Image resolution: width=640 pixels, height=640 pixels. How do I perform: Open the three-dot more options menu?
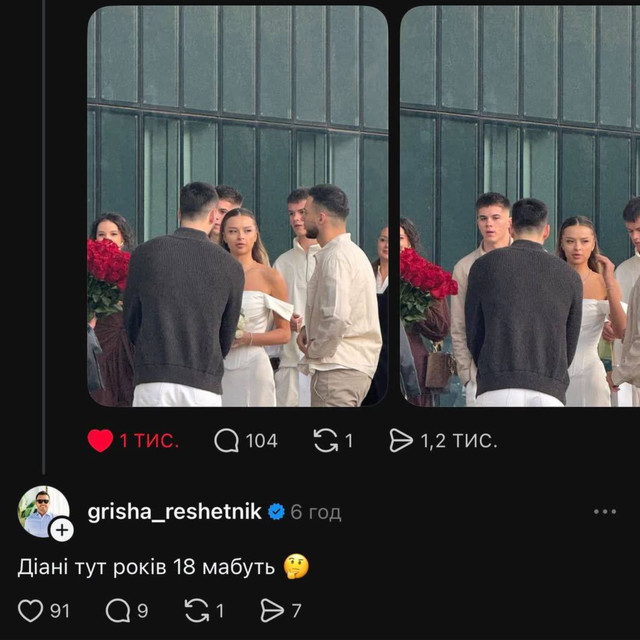click(605, 512)
